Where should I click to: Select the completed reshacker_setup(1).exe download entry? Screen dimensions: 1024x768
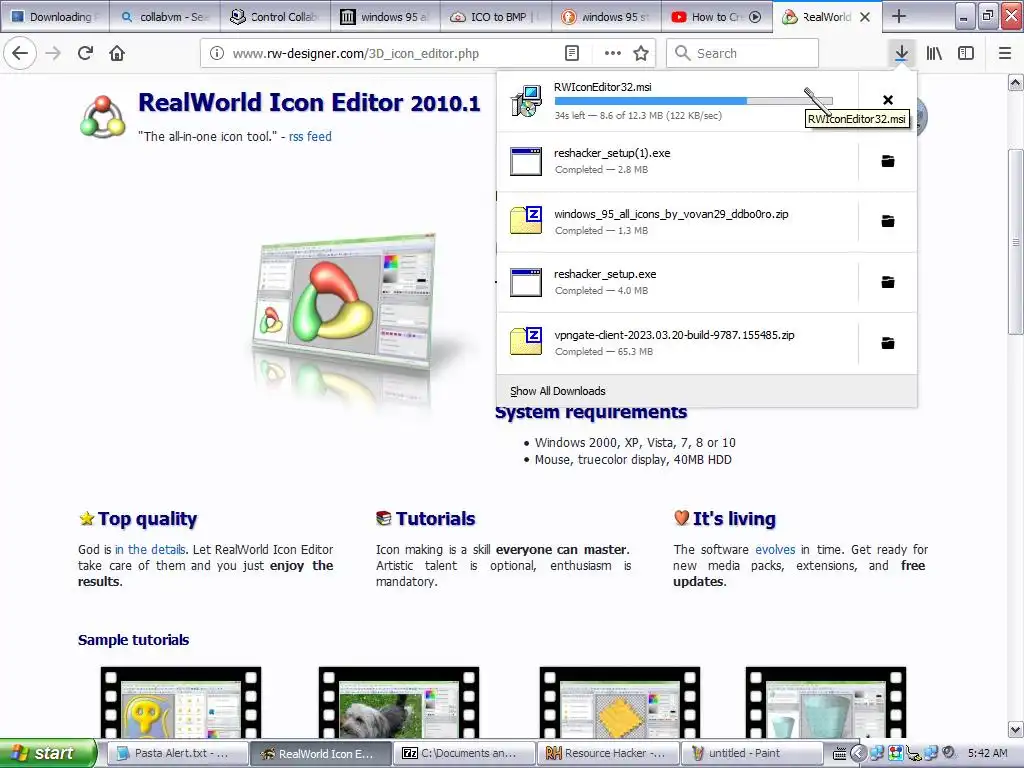[x=677, y=161]
